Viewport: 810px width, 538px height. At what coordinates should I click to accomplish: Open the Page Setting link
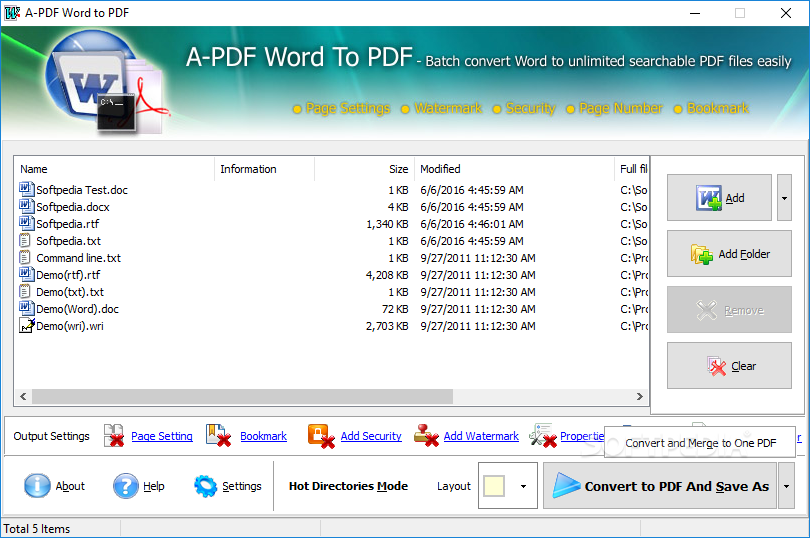point(162,436)
